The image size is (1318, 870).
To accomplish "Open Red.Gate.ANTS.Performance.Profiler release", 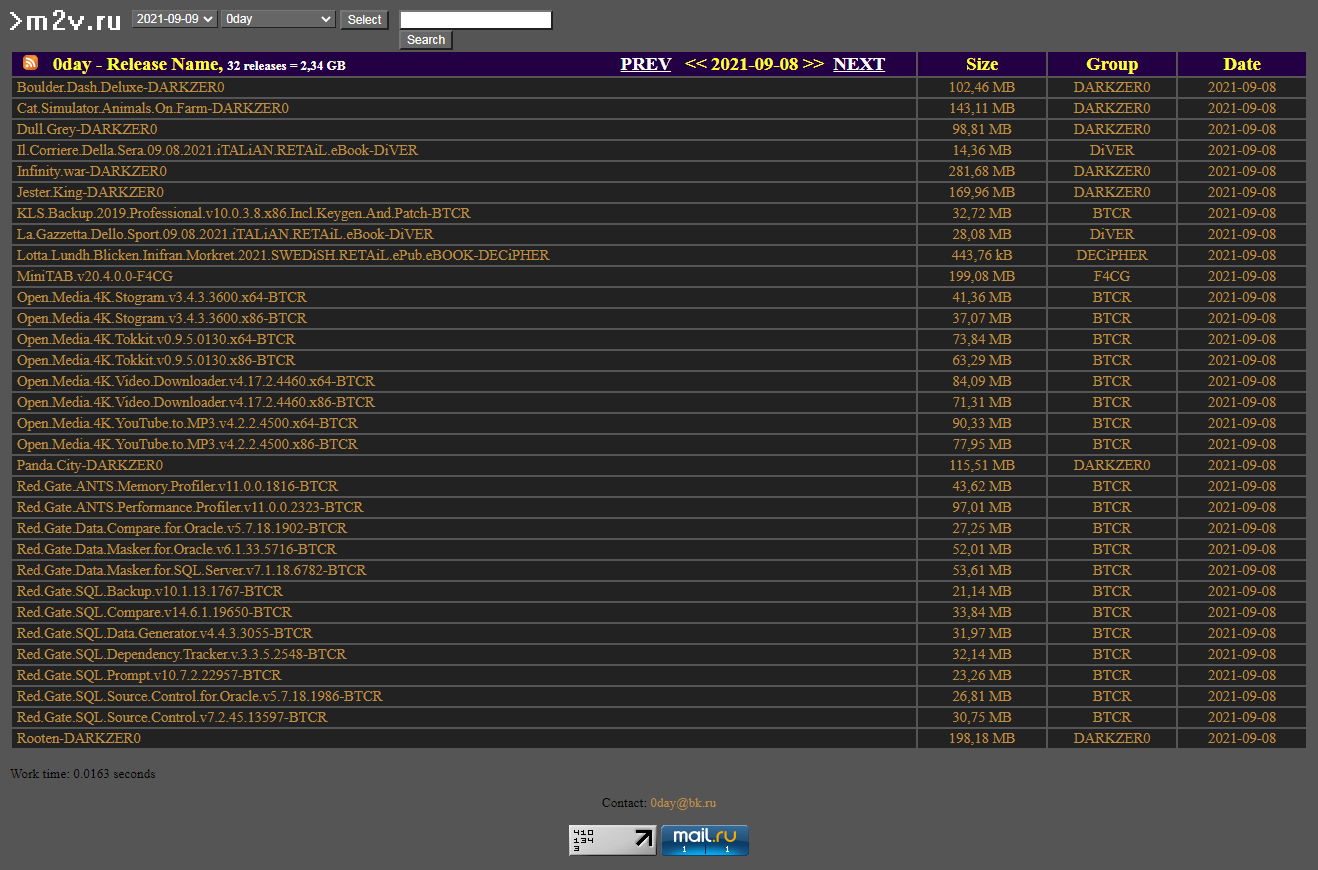I will (x=190, y=507).
